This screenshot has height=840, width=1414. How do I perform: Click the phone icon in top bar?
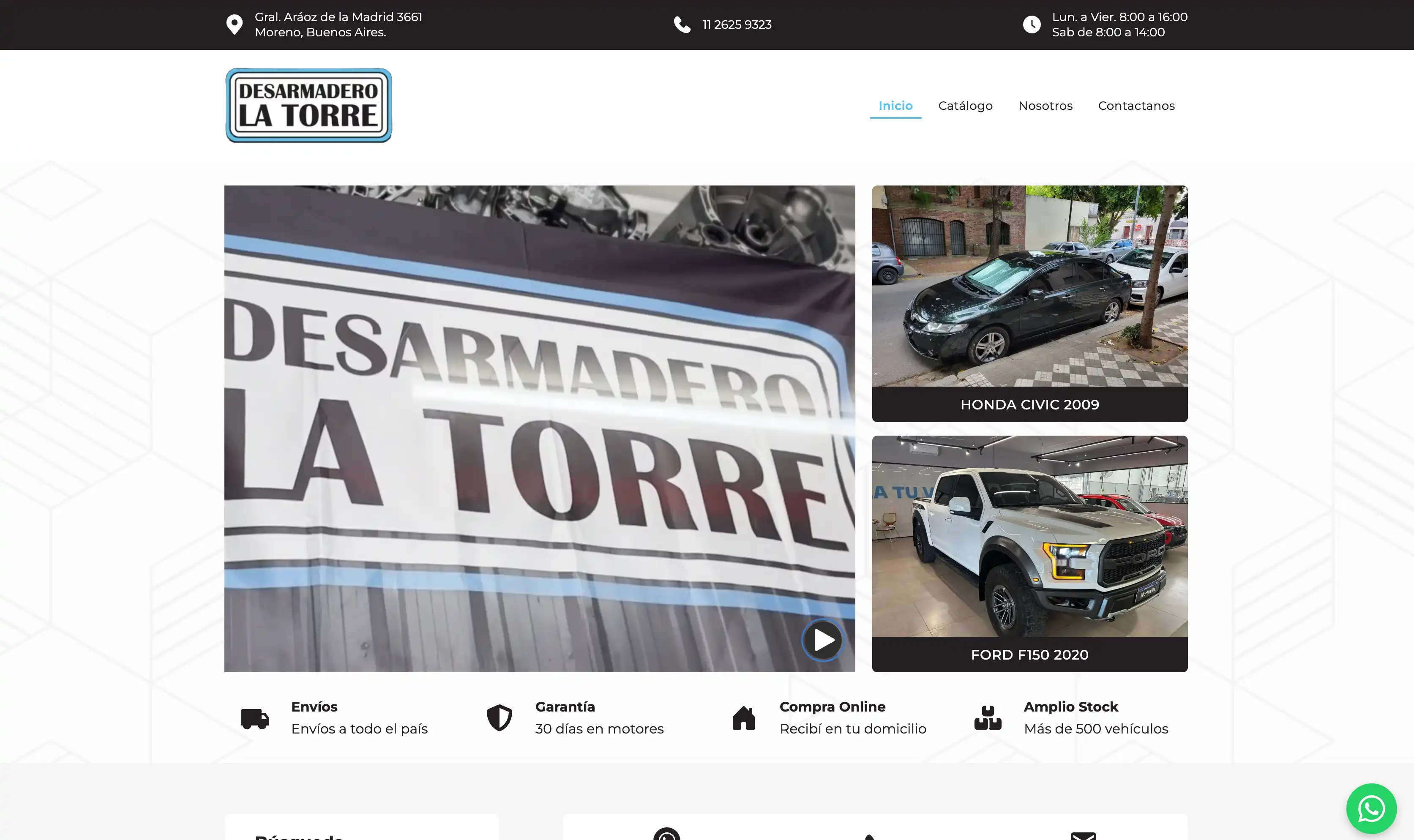click(682, 25)
